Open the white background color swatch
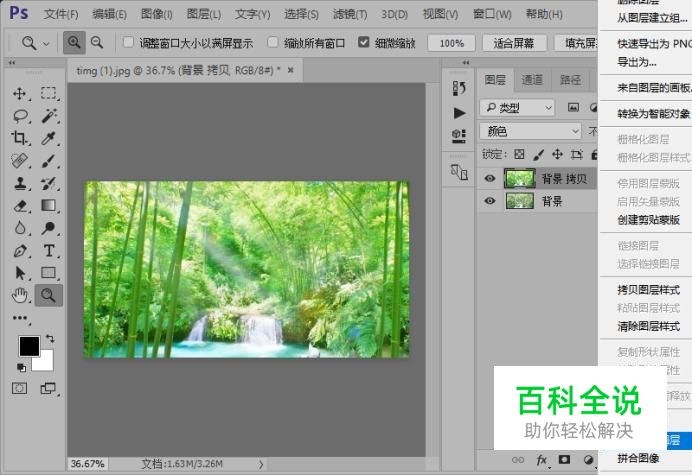692x475 pixels. pyautogui.click(x=45, y=363)
